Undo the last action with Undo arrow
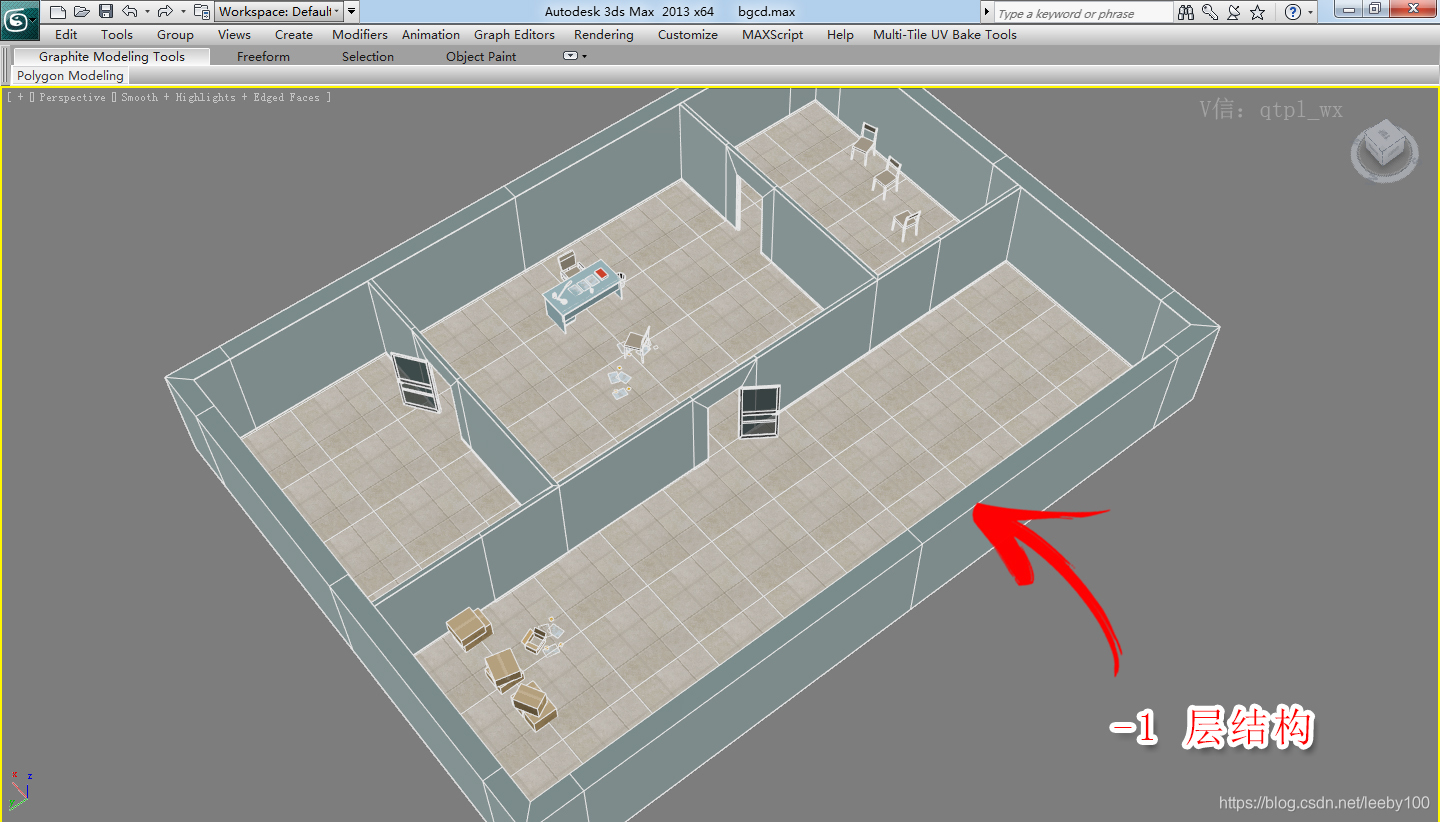Image resolution: width=1440 pixels, height=822 pixels. [x=130, y=12]
